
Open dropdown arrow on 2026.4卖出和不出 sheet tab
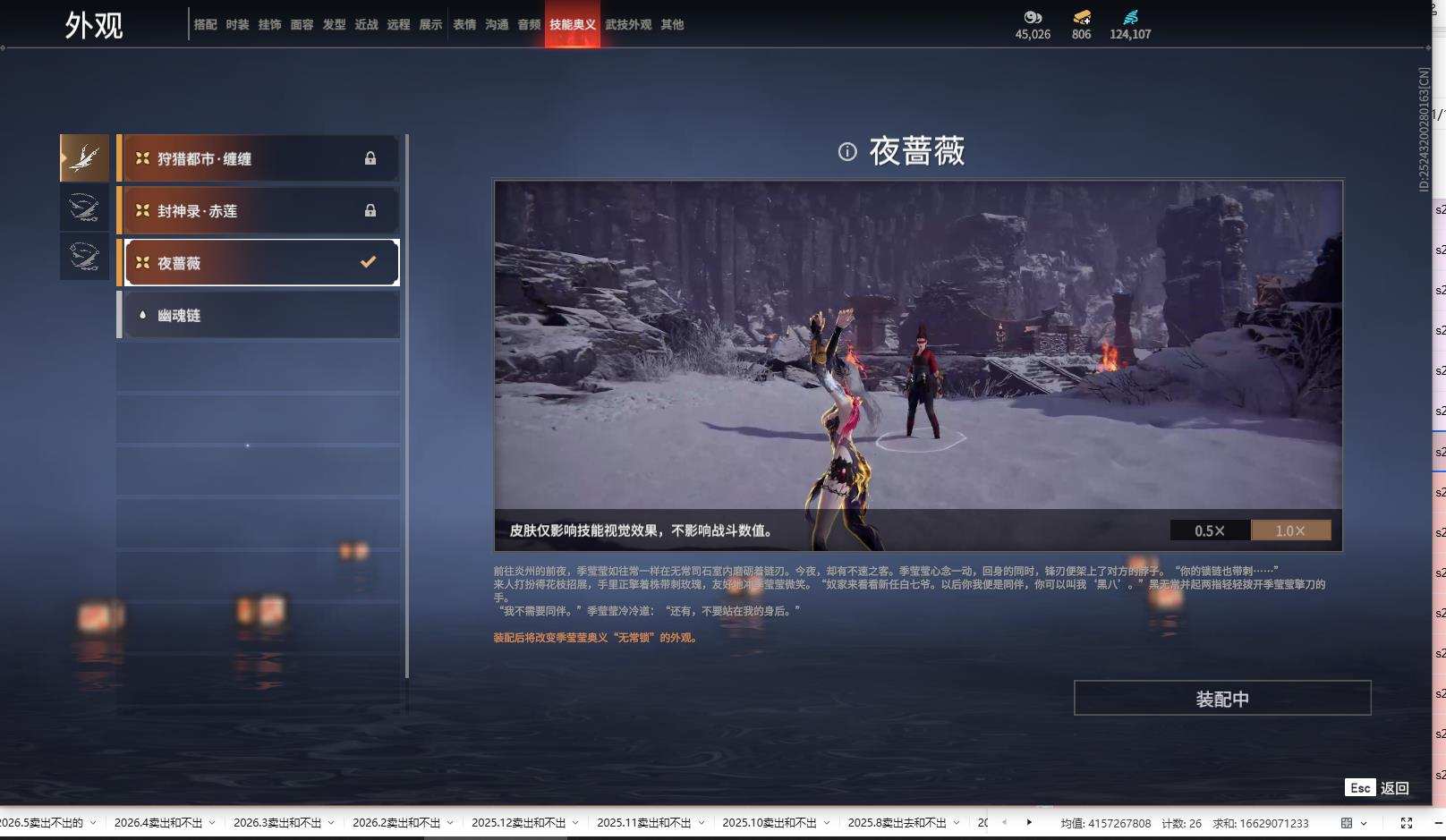(212, 823)
